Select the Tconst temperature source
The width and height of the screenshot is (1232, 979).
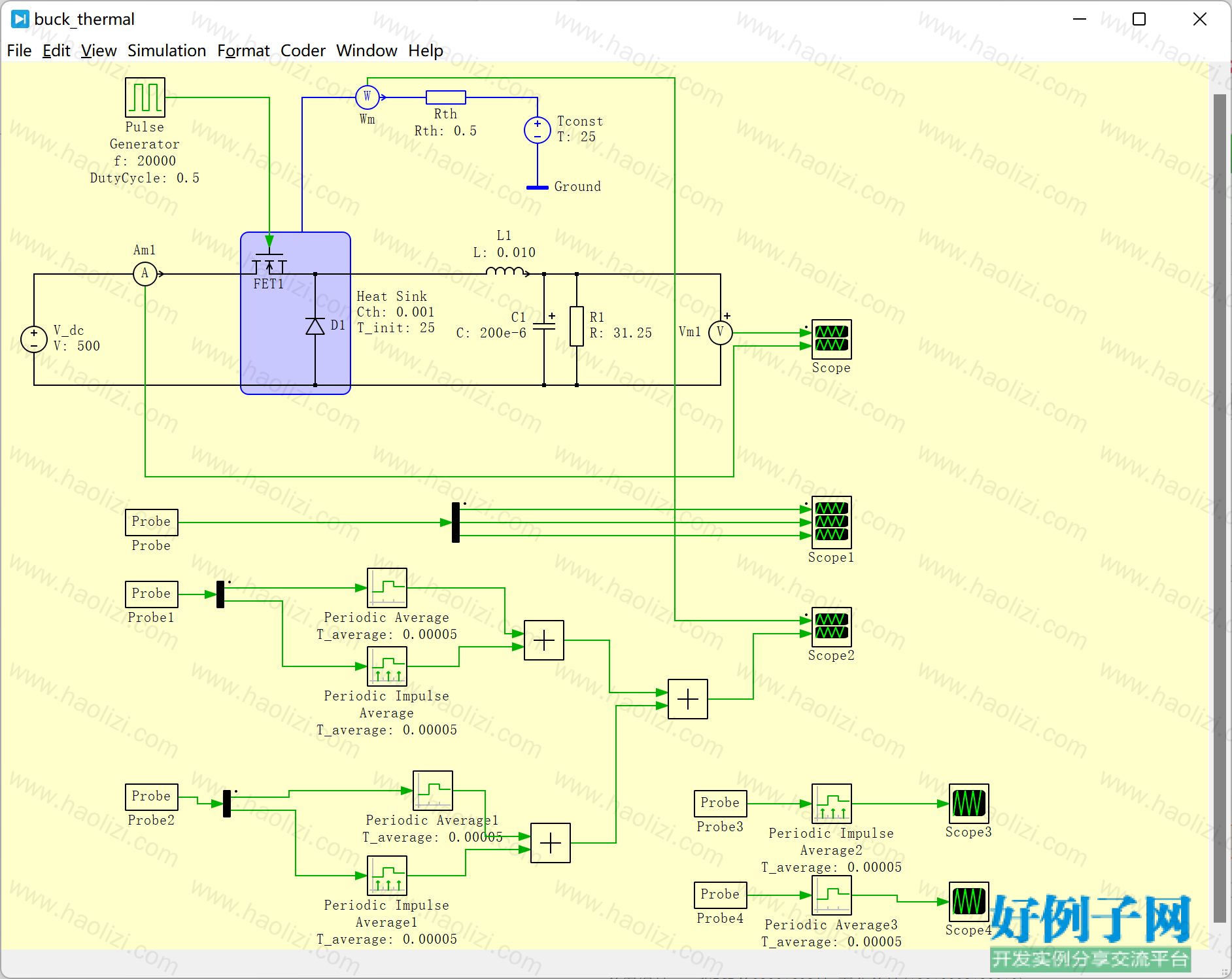(538, 130)
